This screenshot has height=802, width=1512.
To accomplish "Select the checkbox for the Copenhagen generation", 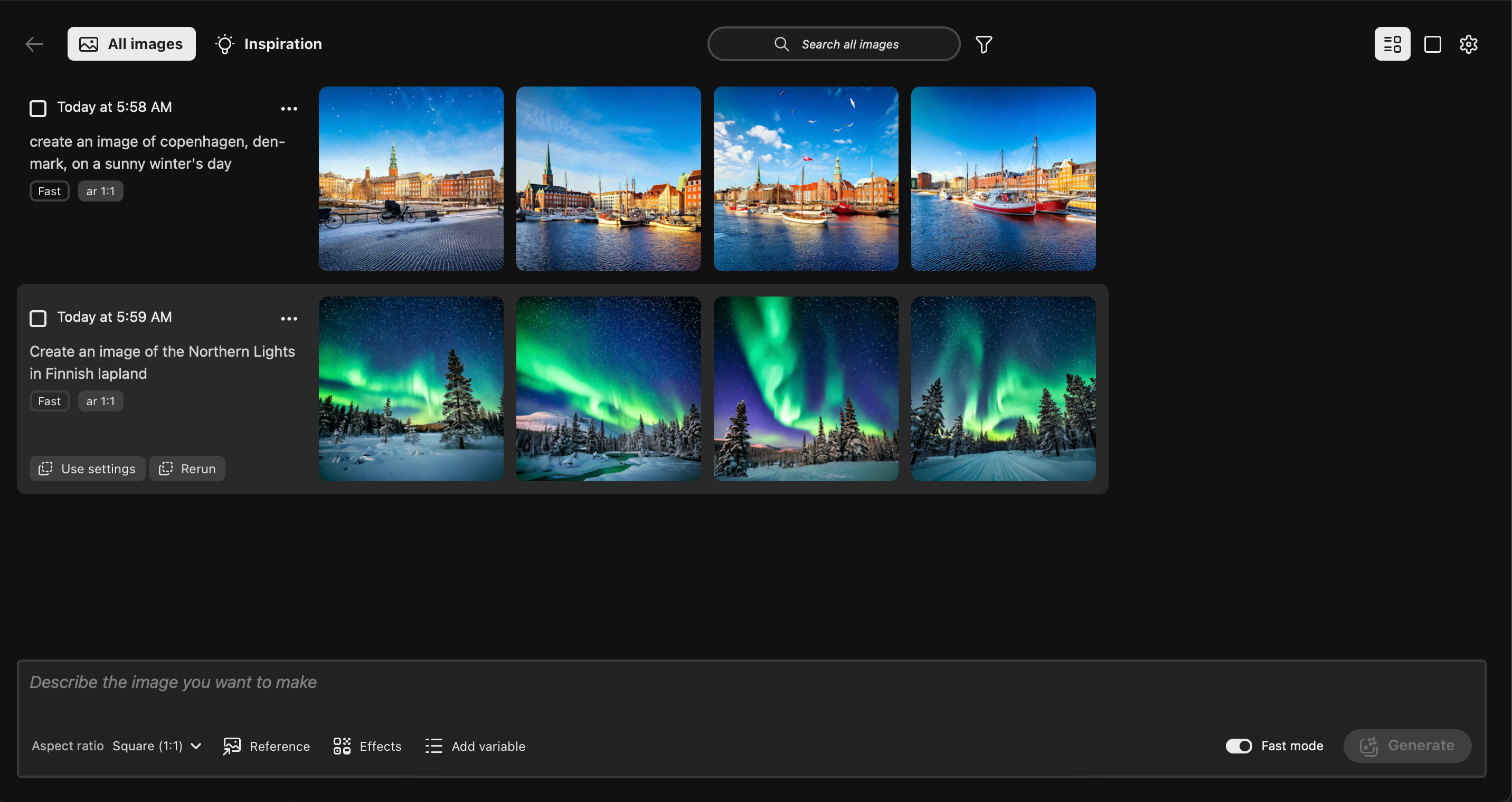I will tap(37, 108).
